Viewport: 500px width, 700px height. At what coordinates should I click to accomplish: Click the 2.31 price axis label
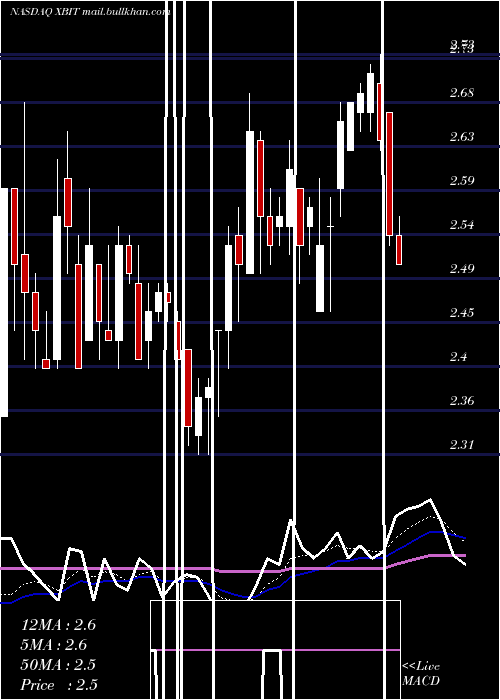coord(462,444)
